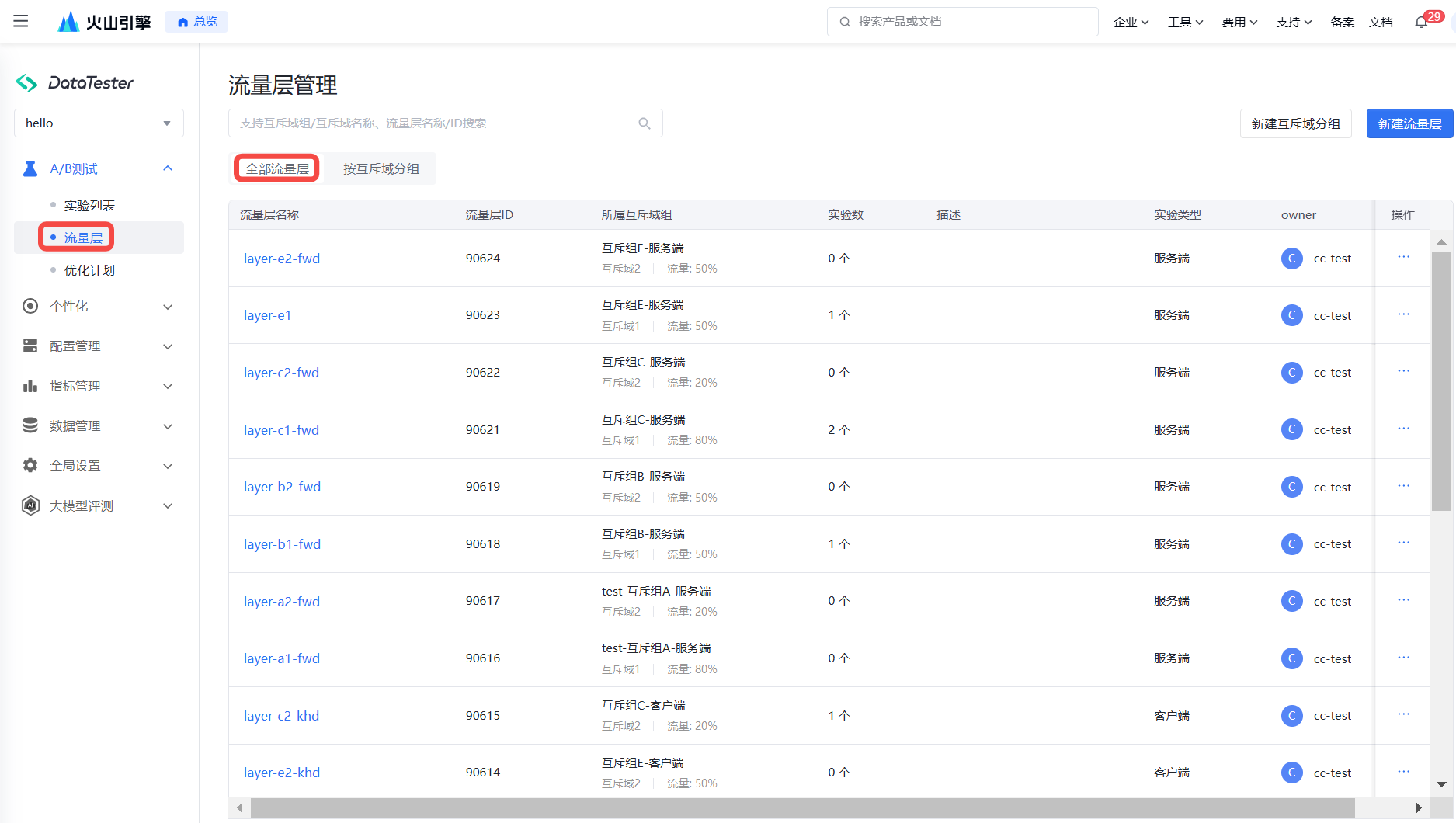1456x823 pixels.
Task: Click the search magnifier in layer search box
Action: point(644,123)
